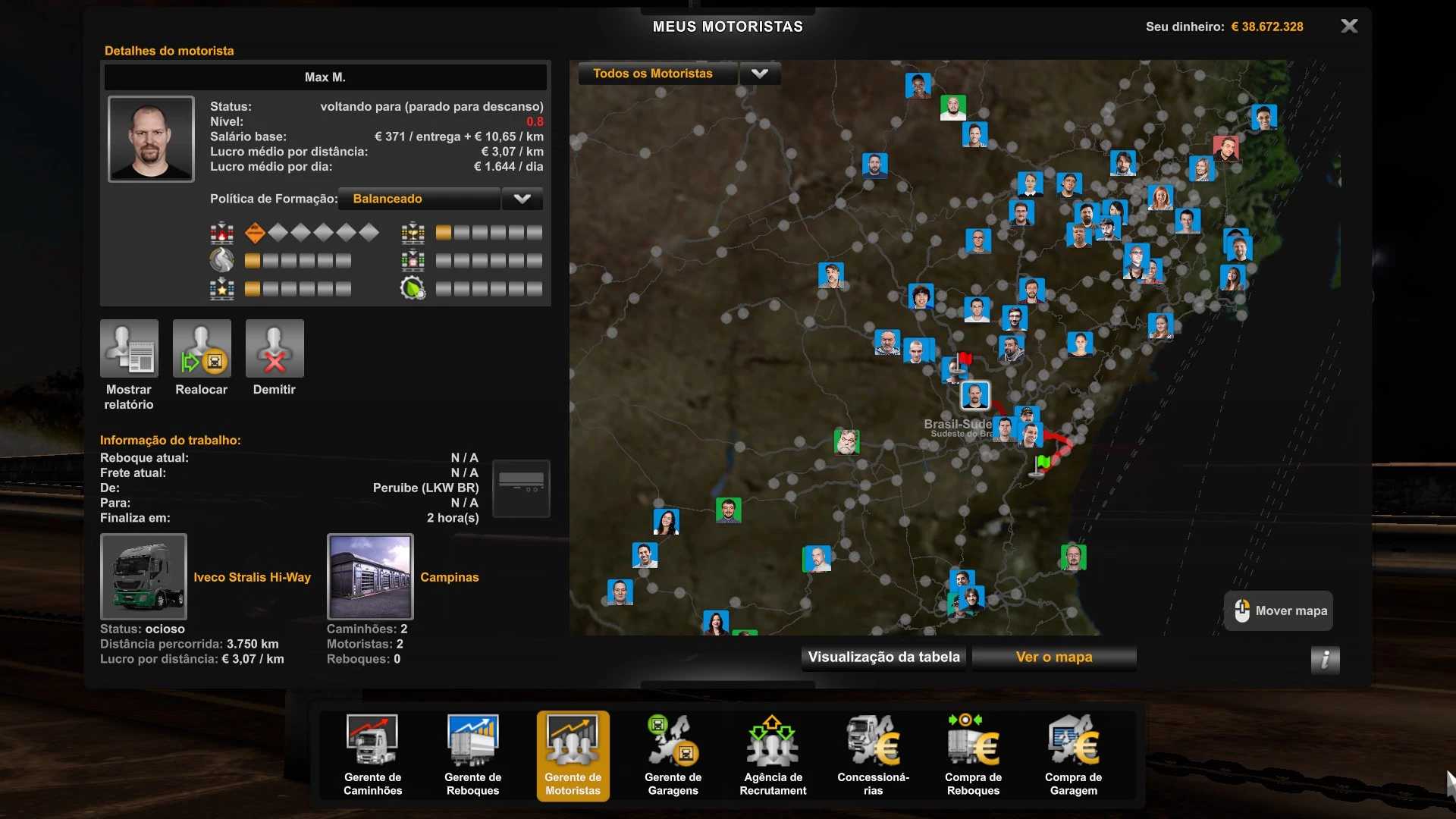
Task: Select Iveco Stralis truck thumbnail
Action: tap(143, 576)
